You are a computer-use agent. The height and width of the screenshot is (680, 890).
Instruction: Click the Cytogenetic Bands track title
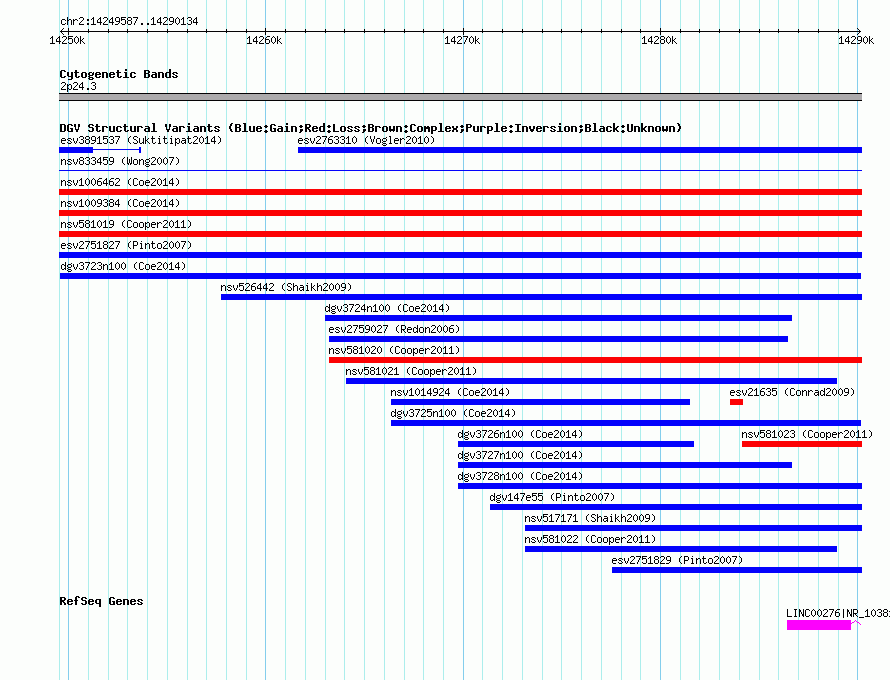(119, 74)
